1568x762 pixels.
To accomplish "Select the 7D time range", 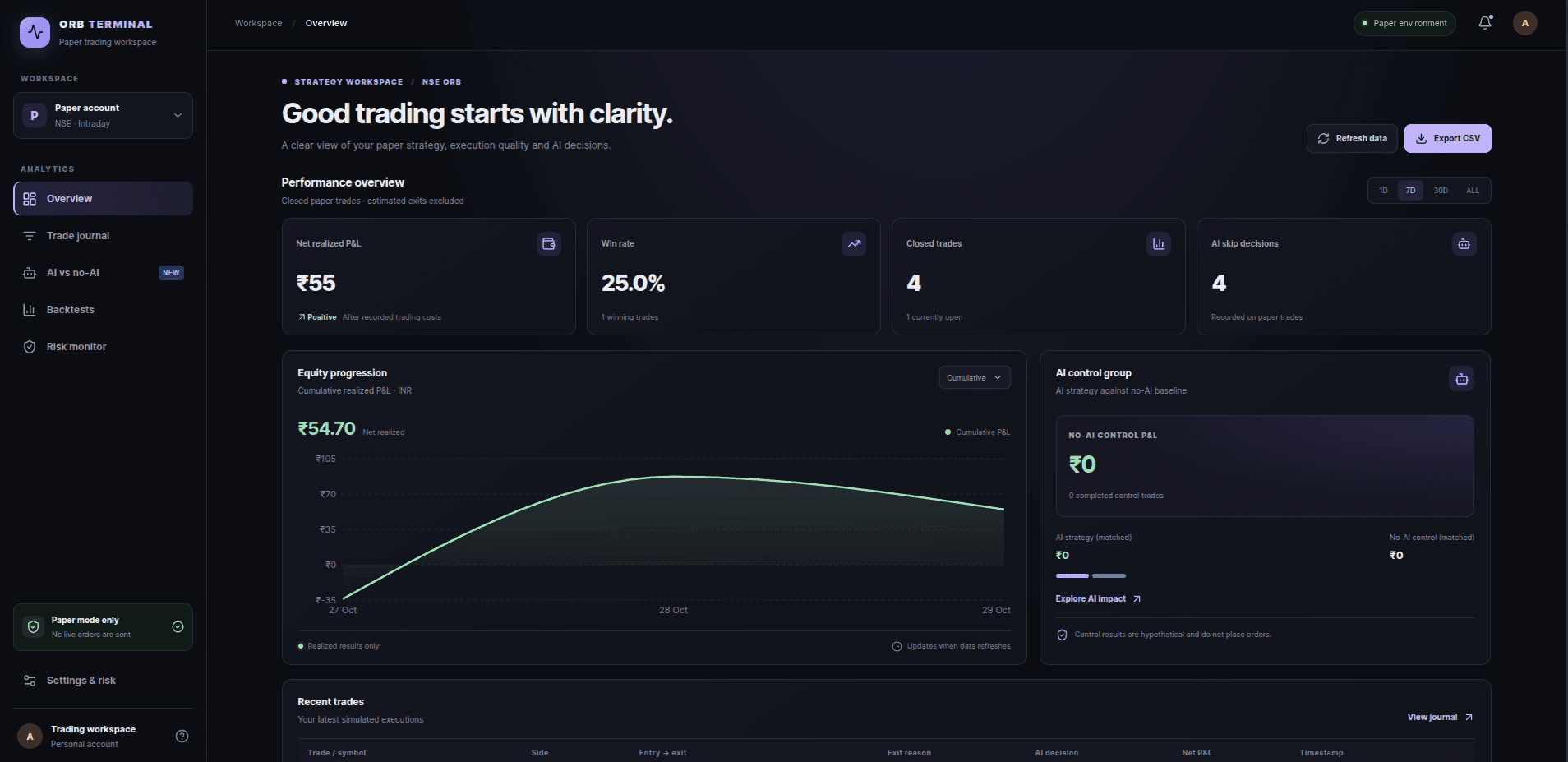I will click(x=1410, y=191).
